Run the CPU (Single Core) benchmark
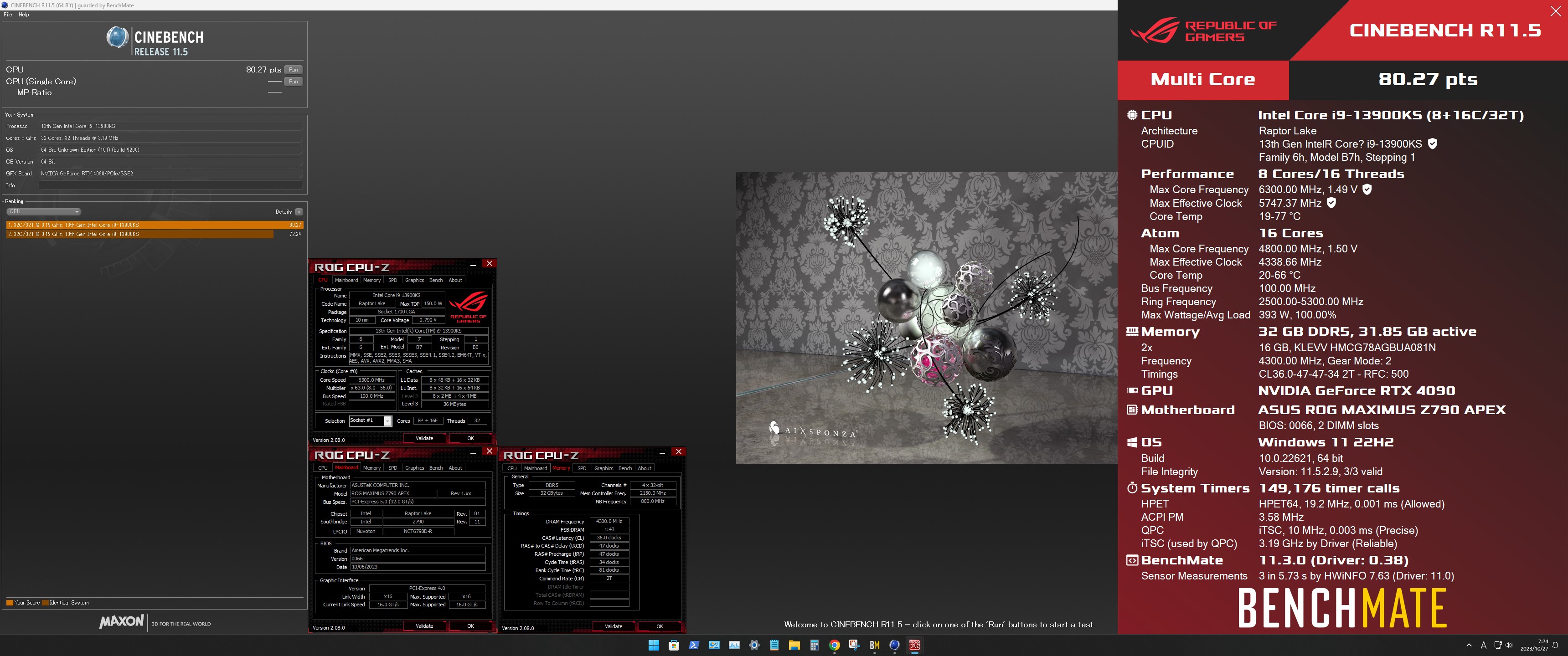 tap(294, 82)
